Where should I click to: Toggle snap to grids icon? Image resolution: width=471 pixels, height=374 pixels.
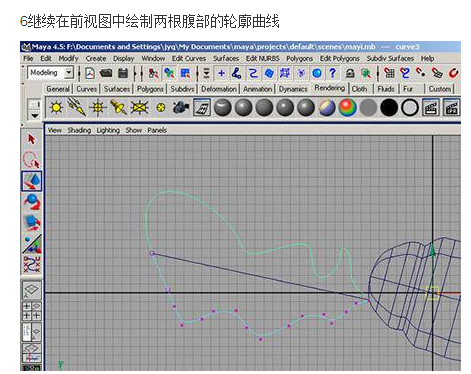tap(389, 73)
